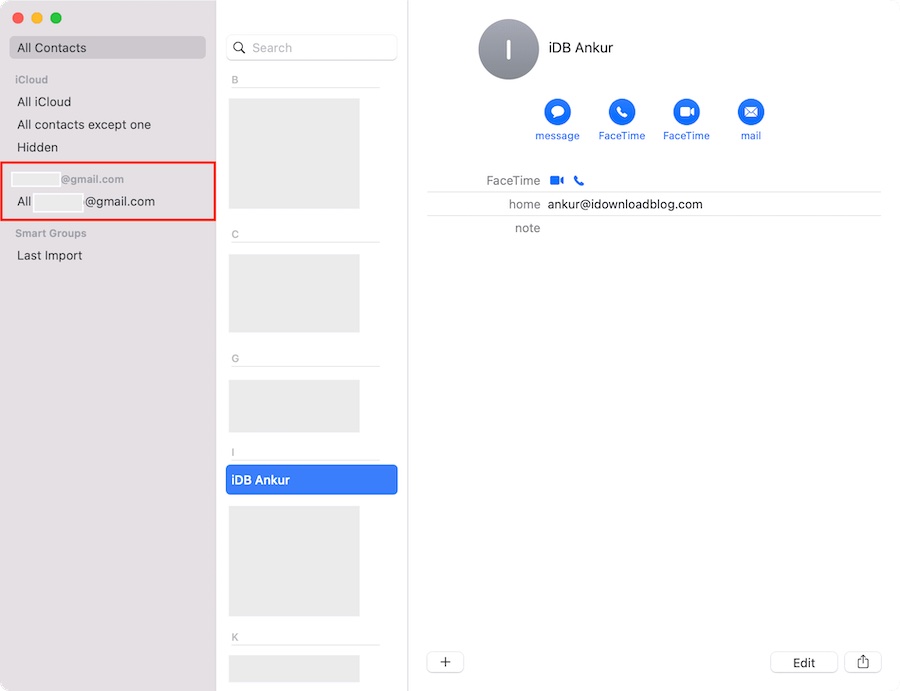Select All Contacts in the sidebar
Screen dimensions: 900x691
click(x=107, y=48)
